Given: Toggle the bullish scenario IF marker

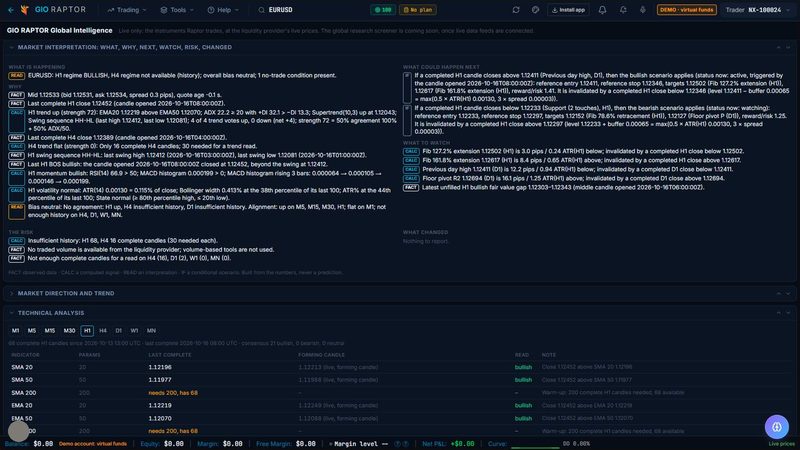Looking at the screenshot, I should [407, 87].
